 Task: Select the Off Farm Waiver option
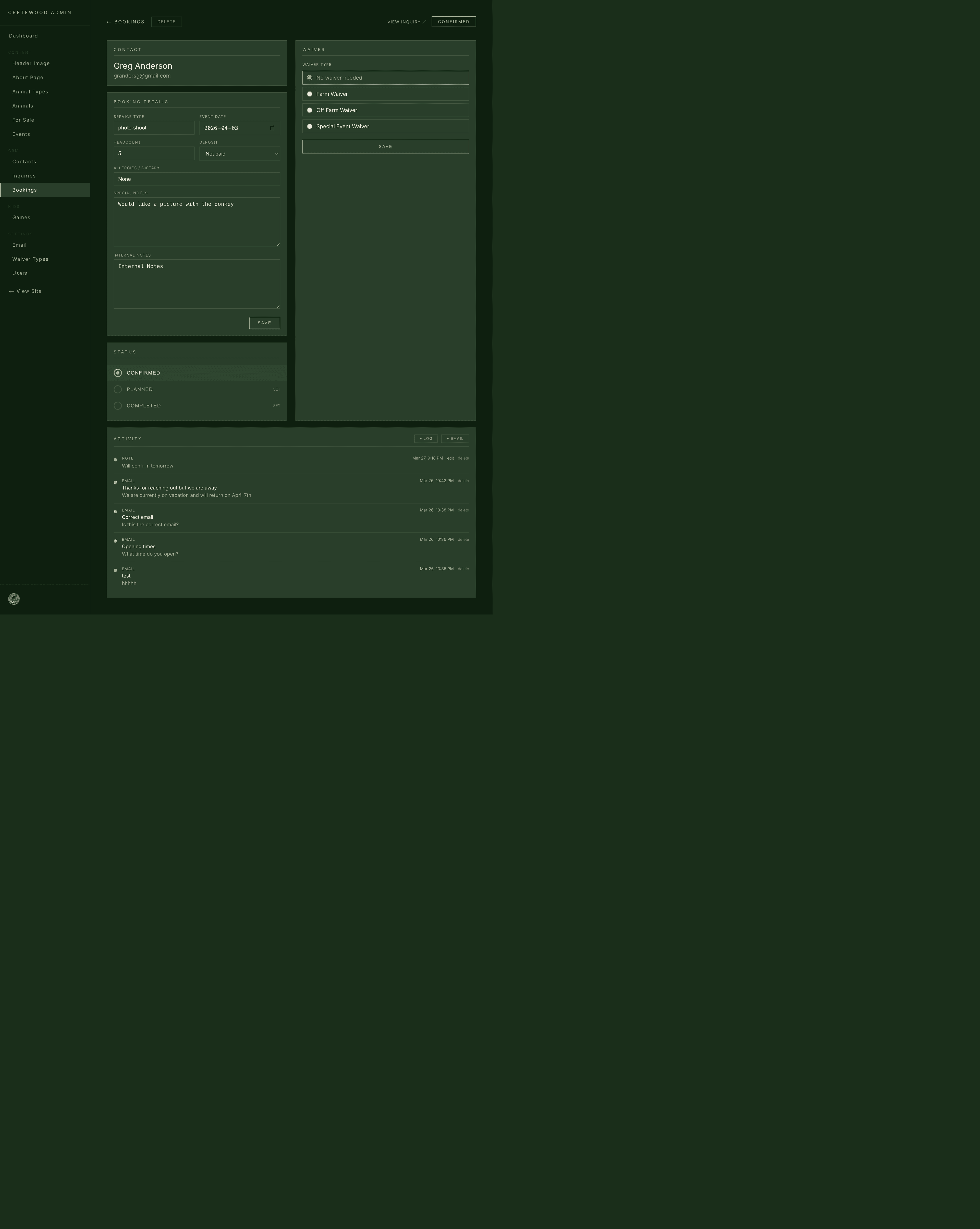point(310,110)
